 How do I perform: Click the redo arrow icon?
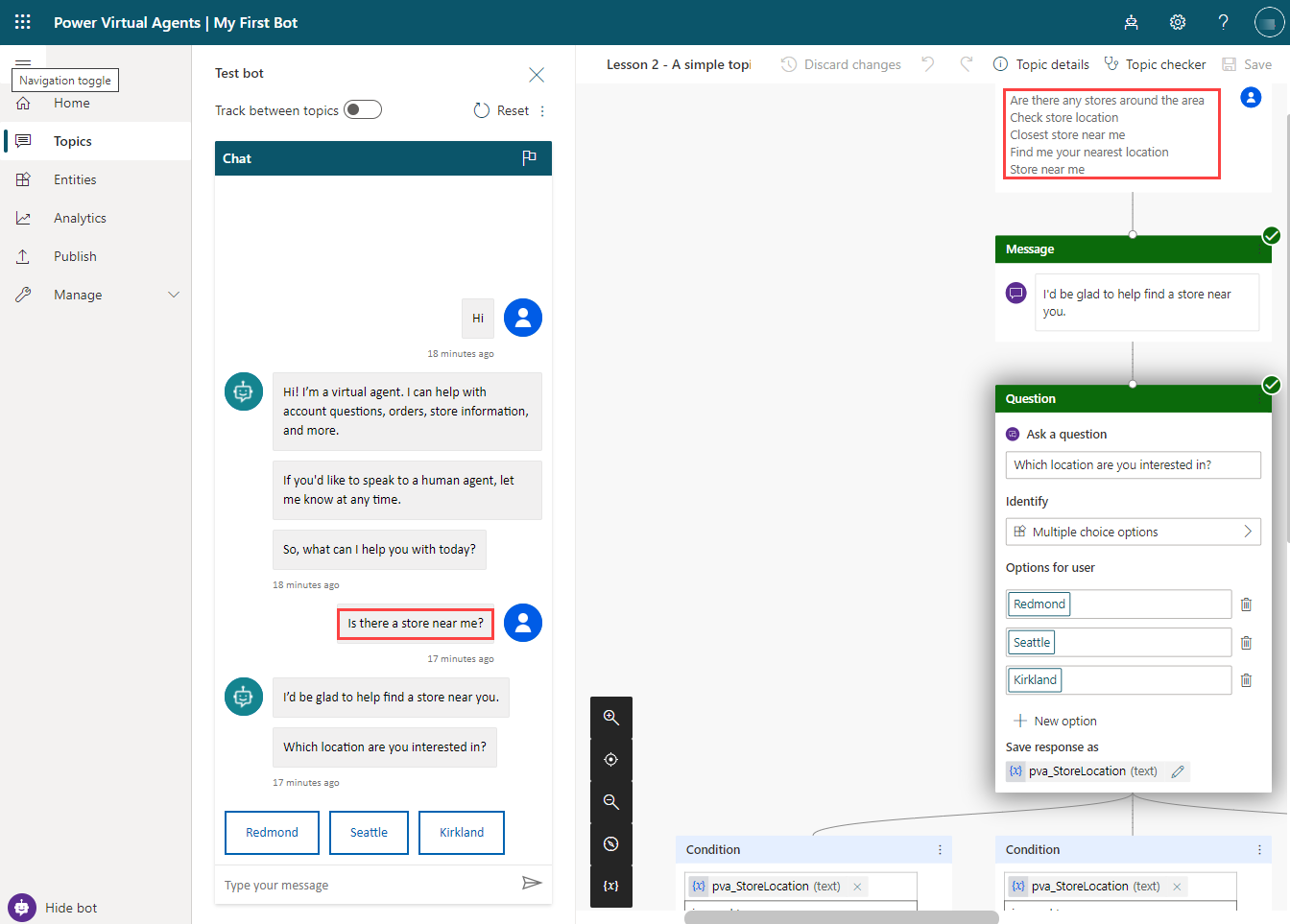coord(967,64)
